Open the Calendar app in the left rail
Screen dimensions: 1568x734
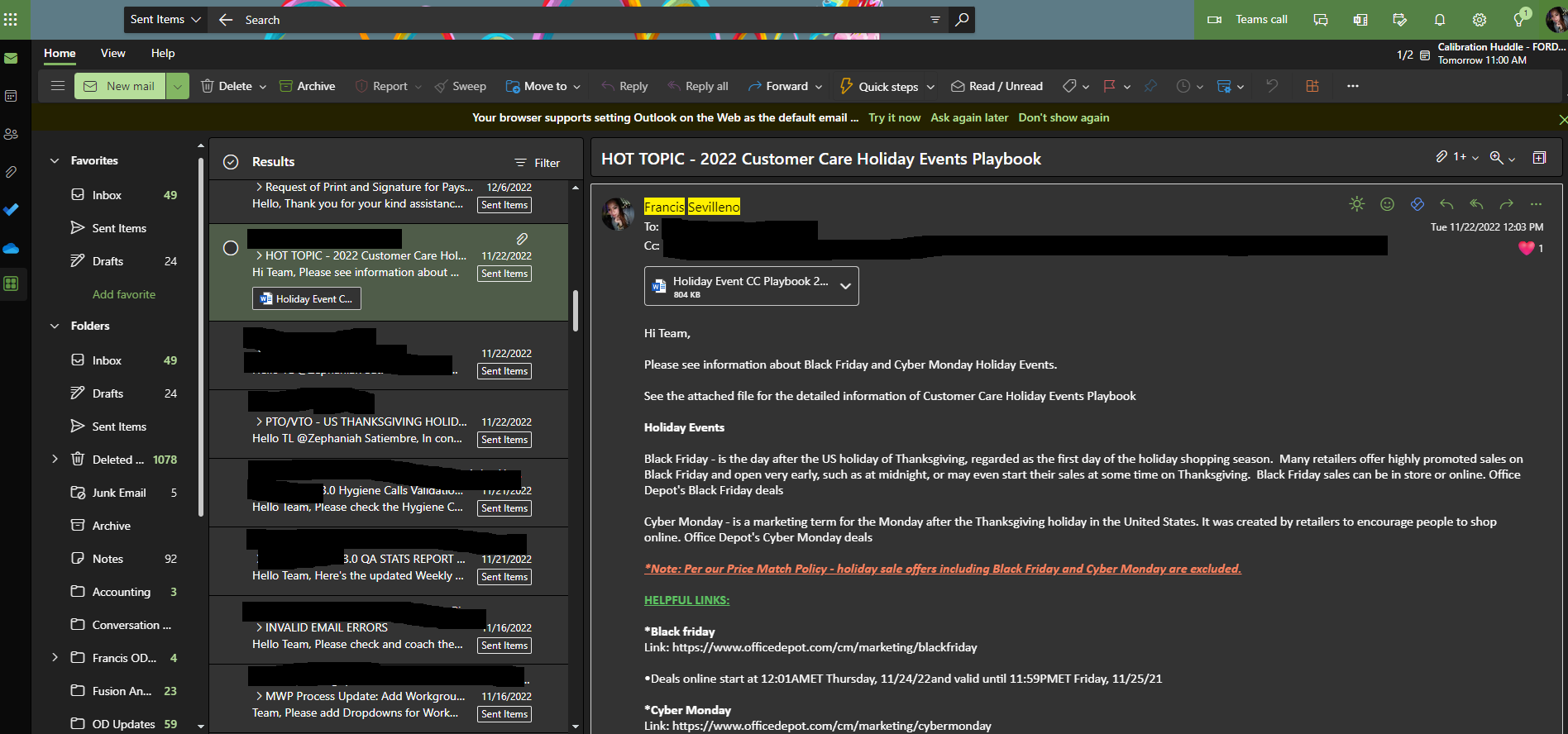[11, 97]
